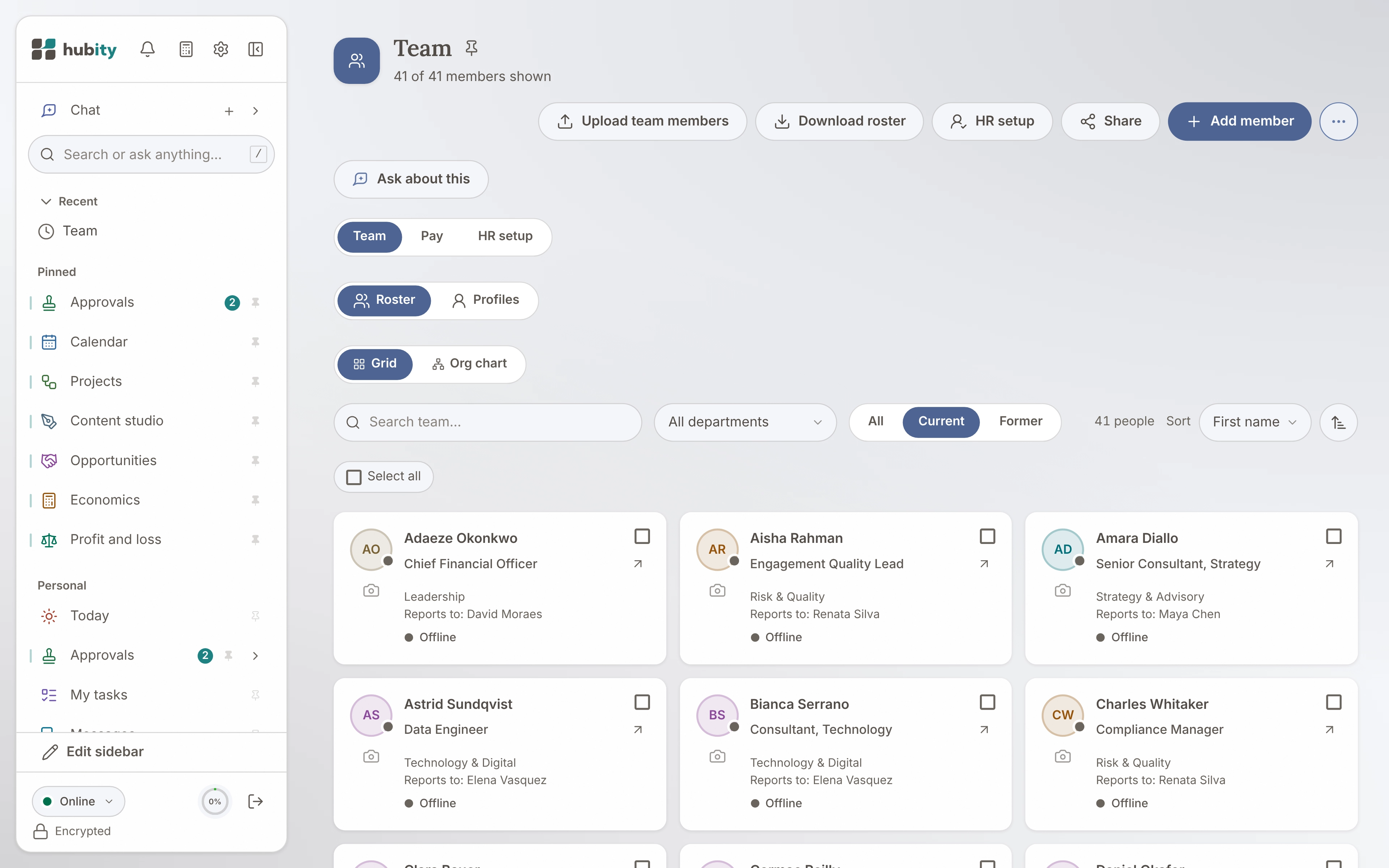Open Amara Diallo's profile arrow
Viewport: 1389px width, 868px height.
(1329, 564)
